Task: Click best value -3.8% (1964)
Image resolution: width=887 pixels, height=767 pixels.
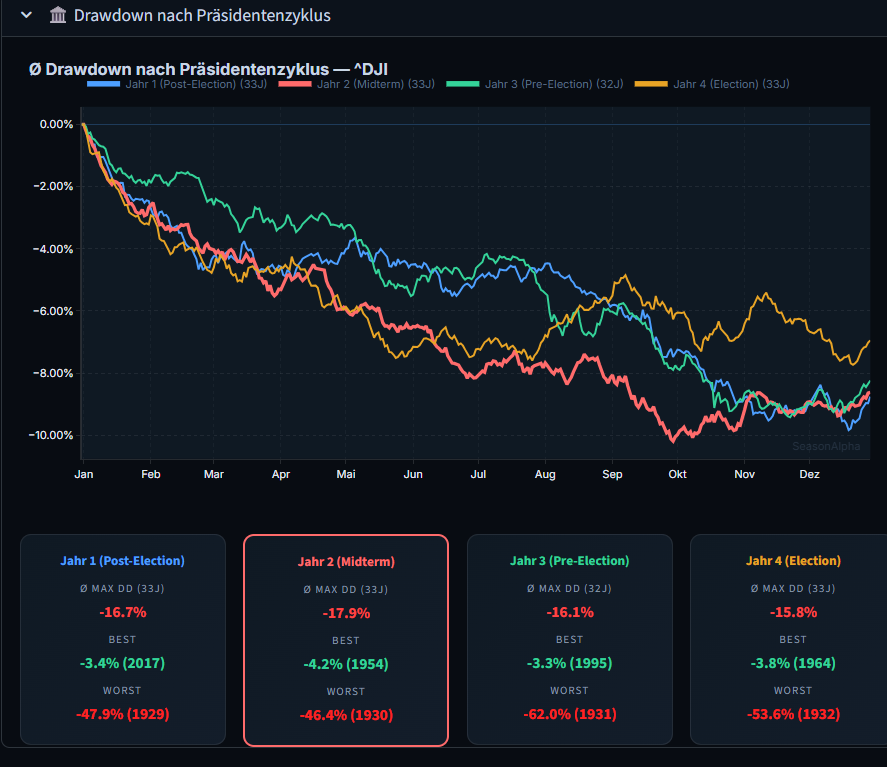Action: pos(793,663)
